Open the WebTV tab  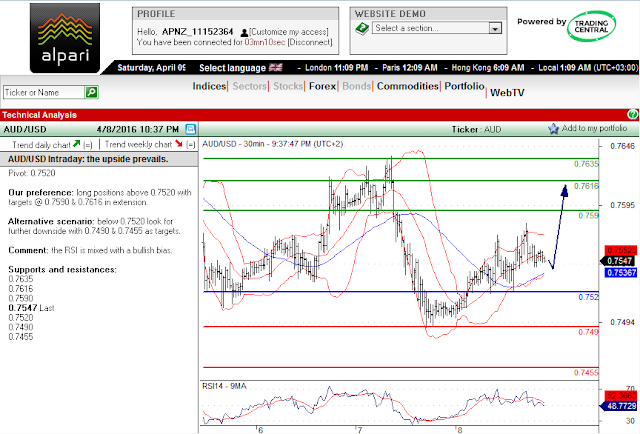[x=507, y=93]
